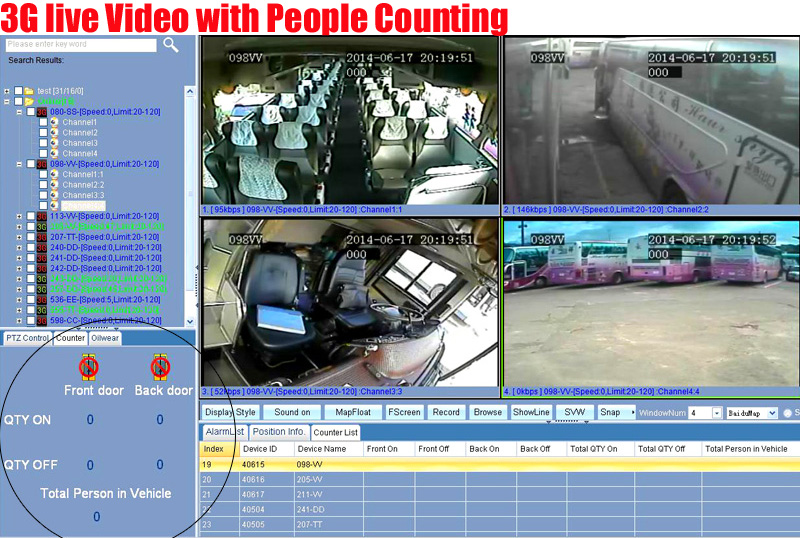Expand the 113-VV vehicle node

coord(19,216)
